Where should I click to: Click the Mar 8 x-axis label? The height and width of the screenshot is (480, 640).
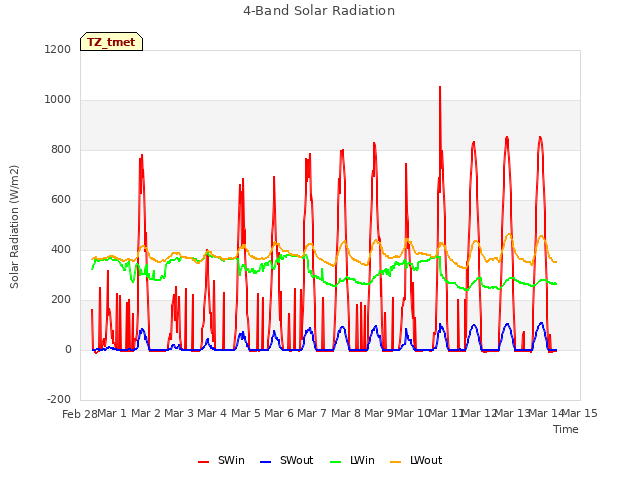346,413
